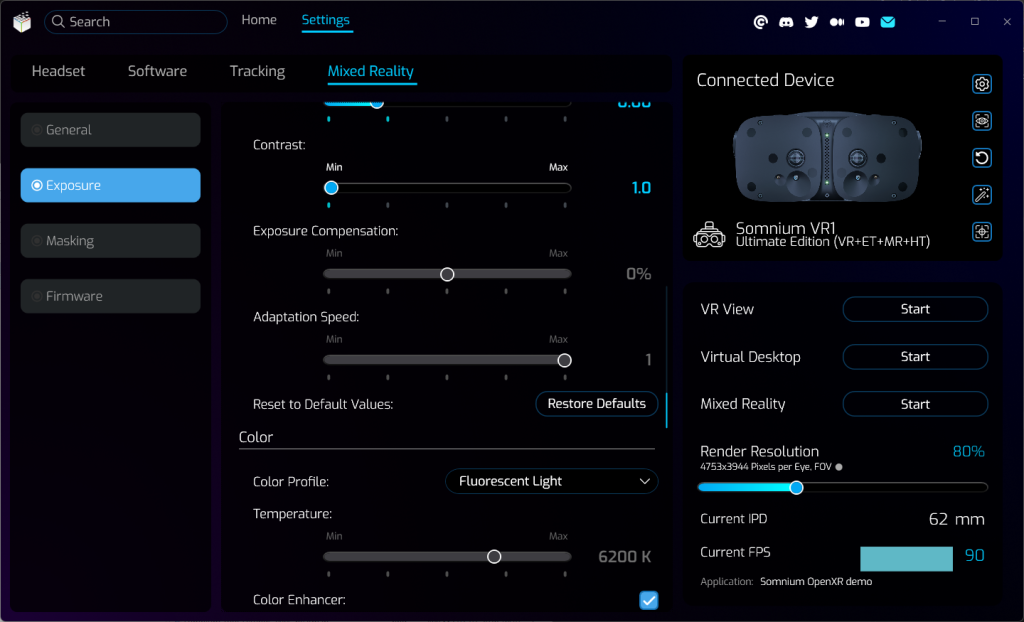Viewport: 1024px width, 622px height.
Task: Click the magic wand icon
Action: (x=982, y=195)
